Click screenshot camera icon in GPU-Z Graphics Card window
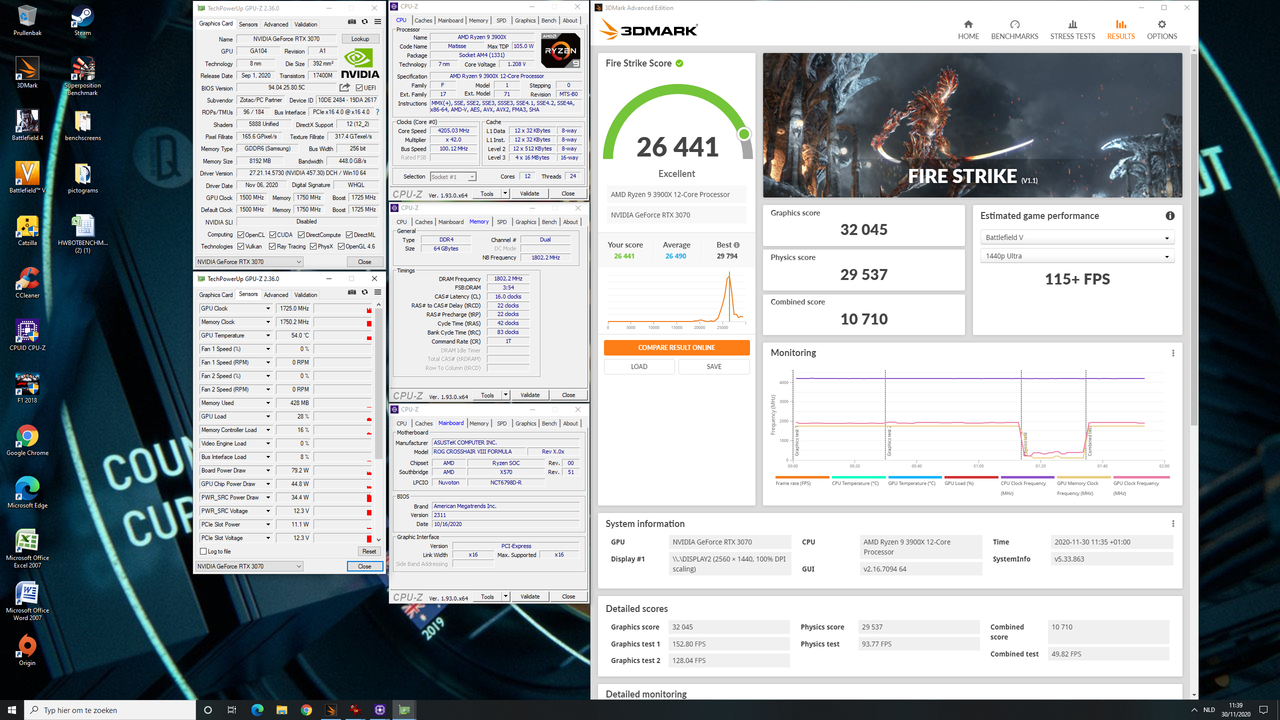The image size is (1280, 720). point(350,23)
